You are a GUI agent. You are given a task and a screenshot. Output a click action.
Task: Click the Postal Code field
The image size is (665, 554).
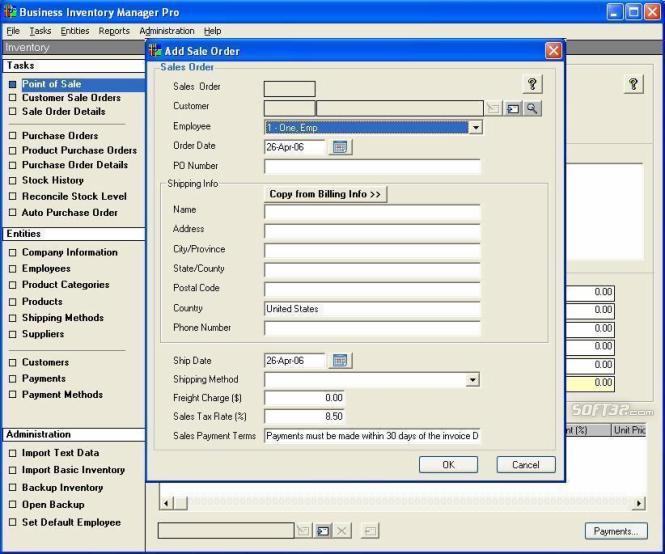point(372,289)
